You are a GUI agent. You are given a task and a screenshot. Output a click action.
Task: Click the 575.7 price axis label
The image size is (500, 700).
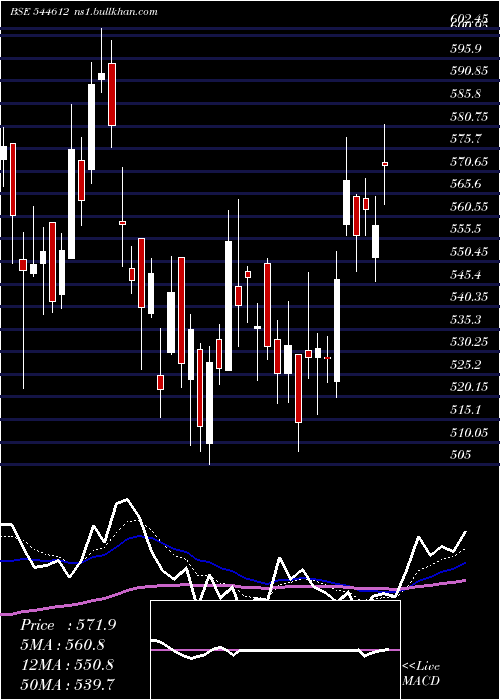point(466,139)
